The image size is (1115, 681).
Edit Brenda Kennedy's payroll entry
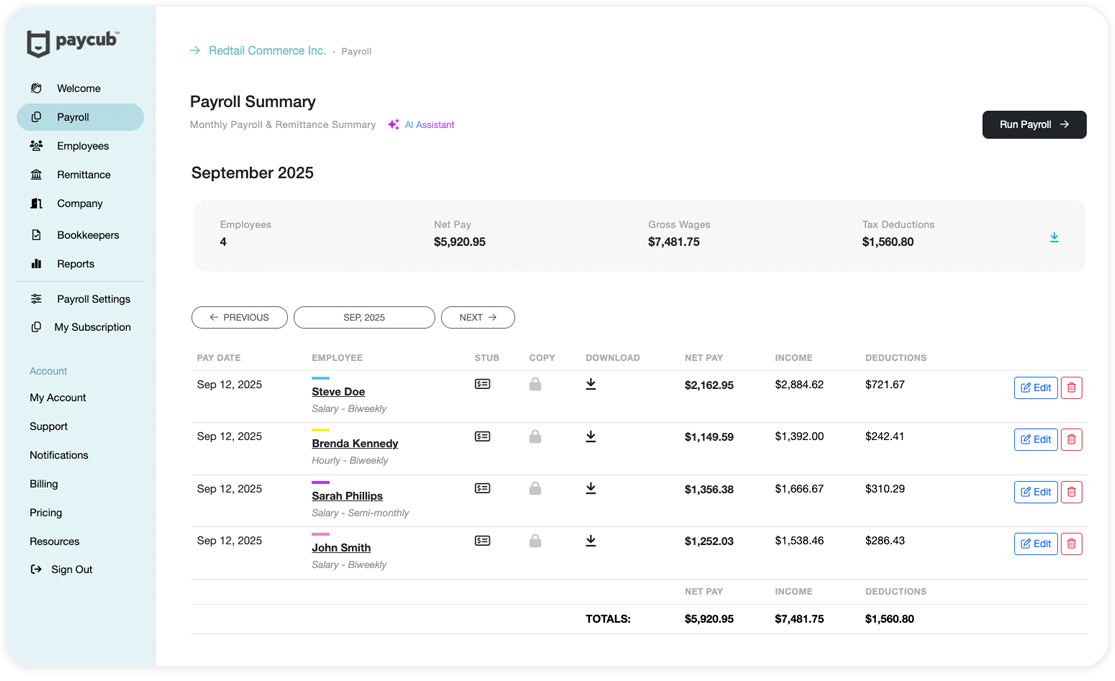pyautogui.click(x=1035, y=439)
